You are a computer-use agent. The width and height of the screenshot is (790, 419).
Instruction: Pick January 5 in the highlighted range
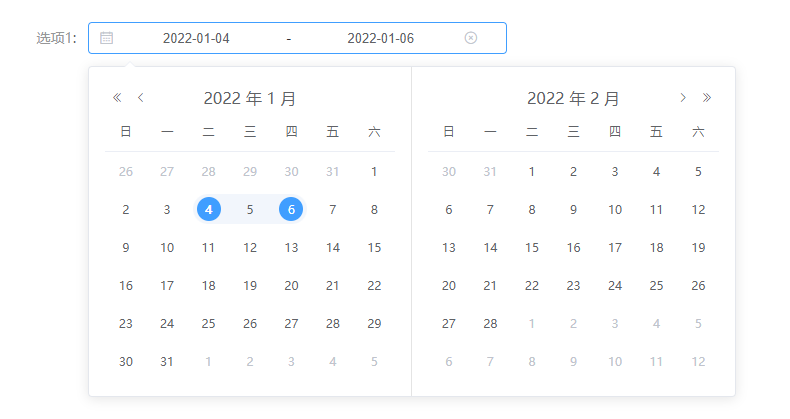[250, 209]
